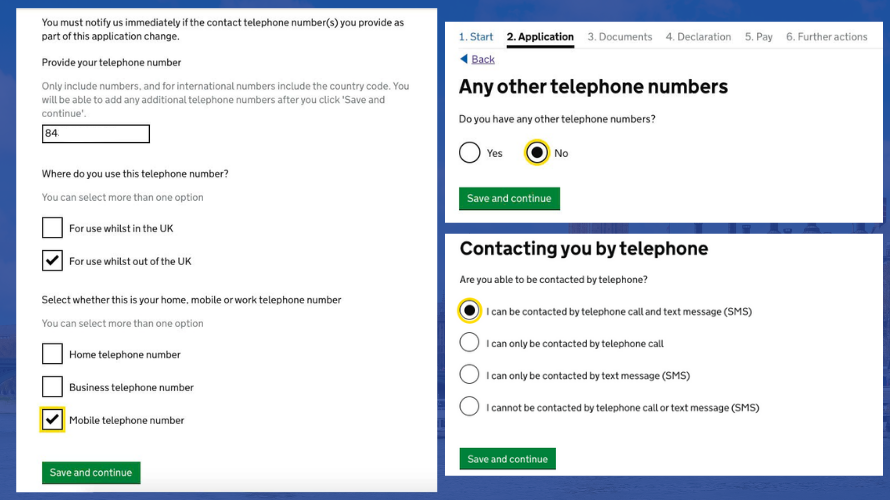Check the Home telephone number box
Viewport: 890px width, 500px height.
52,354
